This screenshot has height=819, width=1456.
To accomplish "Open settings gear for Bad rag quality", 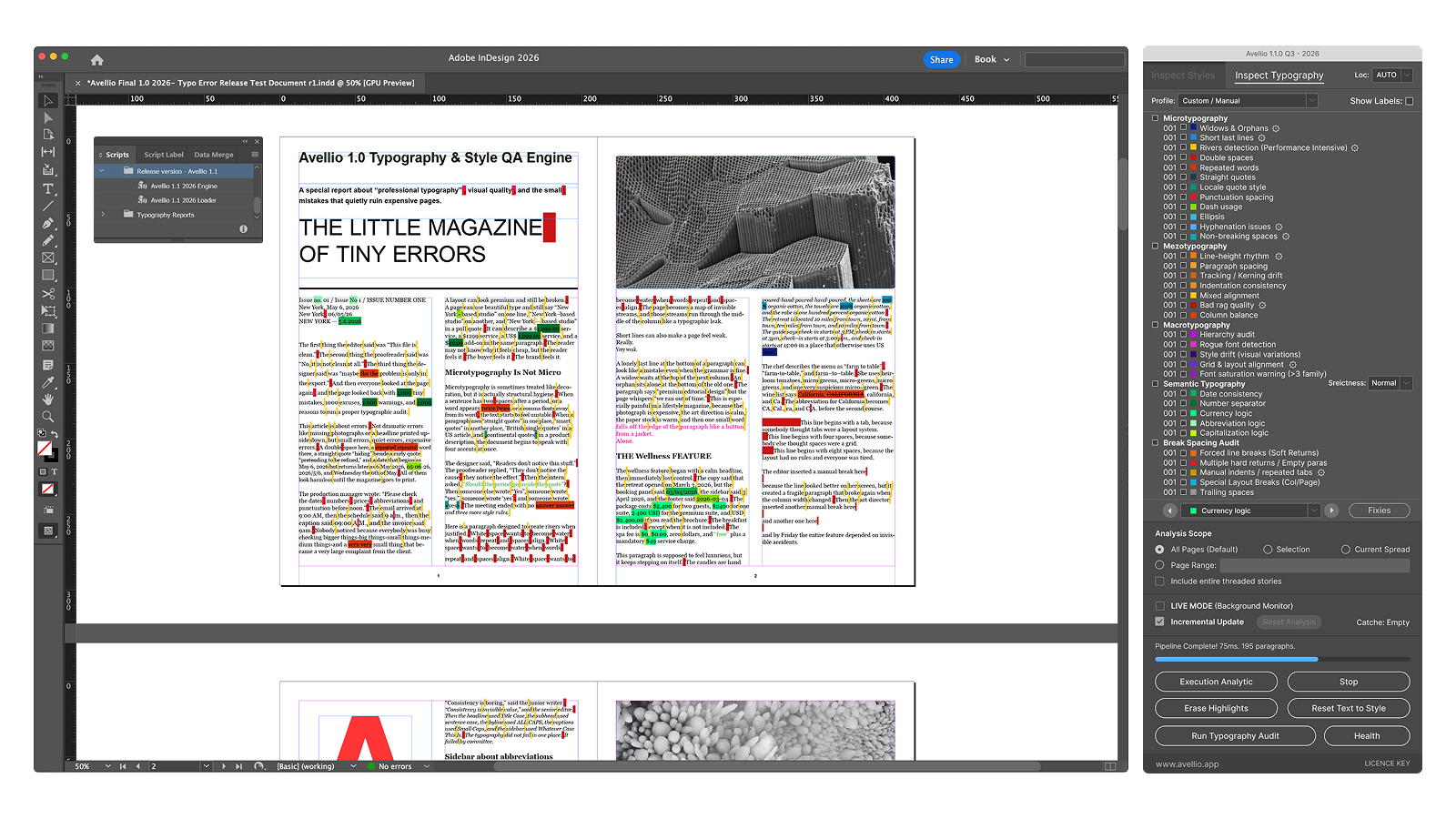I will pyautogui.click(x=1262, y=305).
